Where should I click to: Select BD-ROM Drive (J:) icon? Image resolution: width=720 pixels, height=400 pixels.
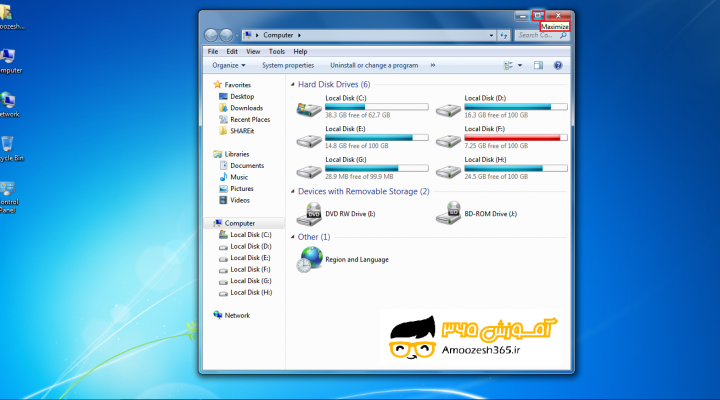click(448, 213)
